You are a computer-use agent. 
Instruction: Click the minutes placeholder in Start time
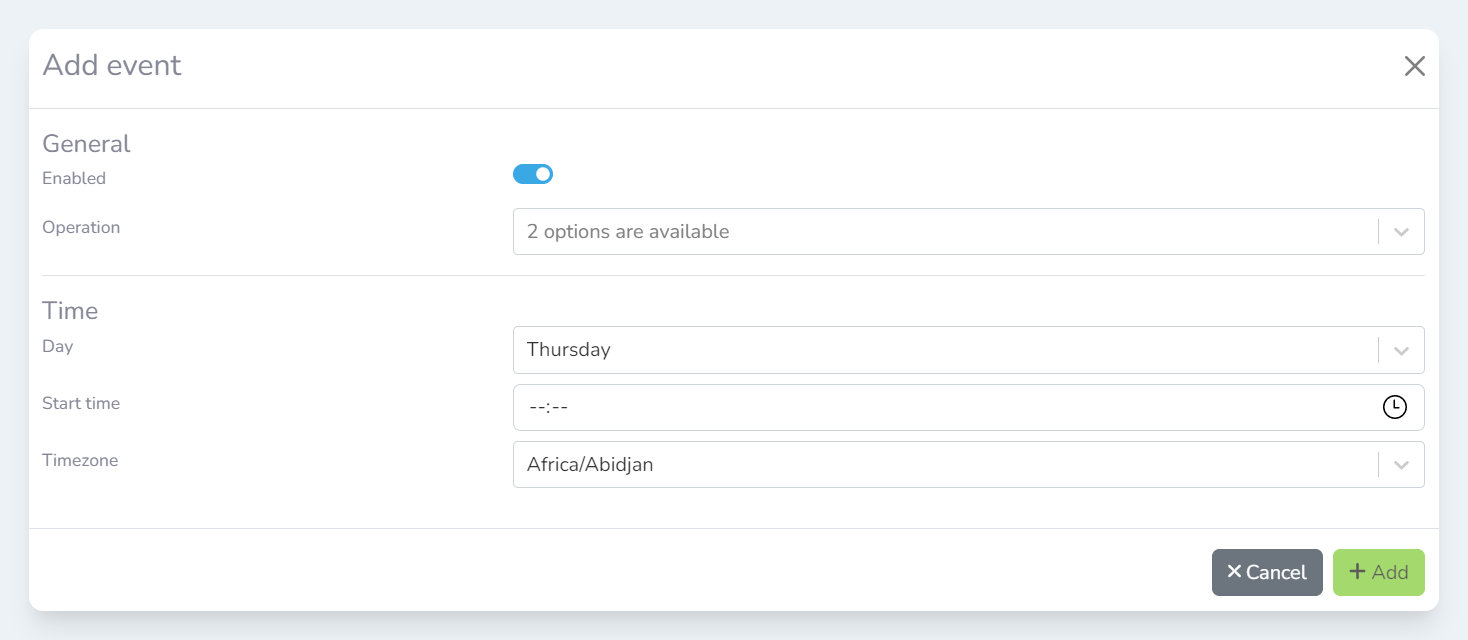[559, 407]
